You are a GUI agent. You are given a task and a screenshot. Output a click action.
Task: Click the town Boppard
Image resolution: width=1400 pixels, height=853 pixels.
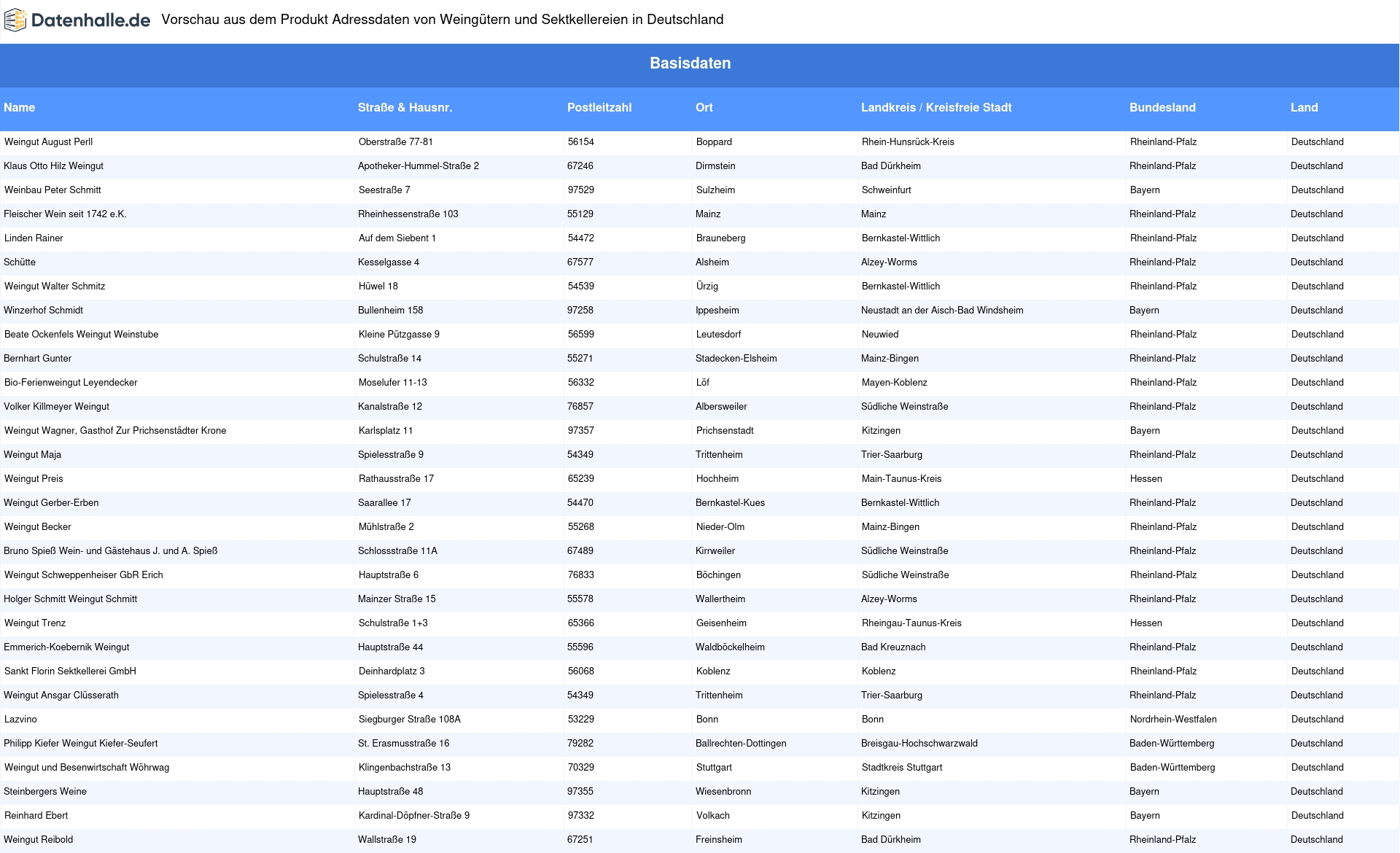click(x=714, y=142)
